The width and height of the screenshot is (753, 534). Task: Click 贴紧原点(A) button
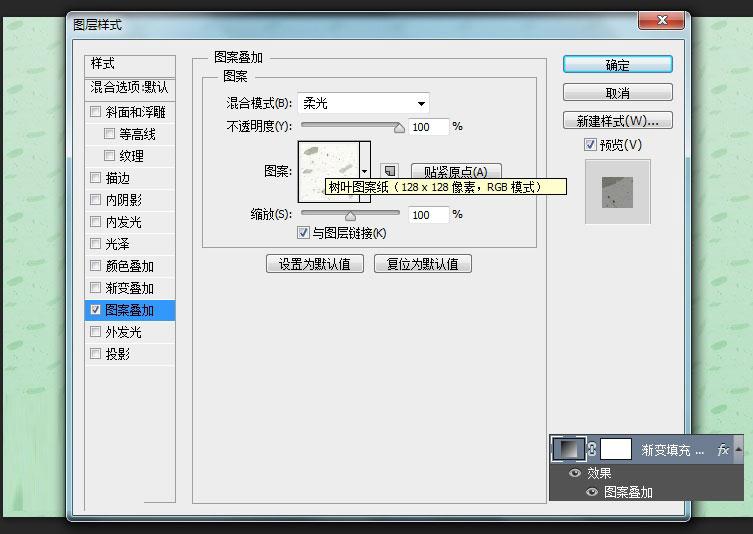(x=456, y=171)
